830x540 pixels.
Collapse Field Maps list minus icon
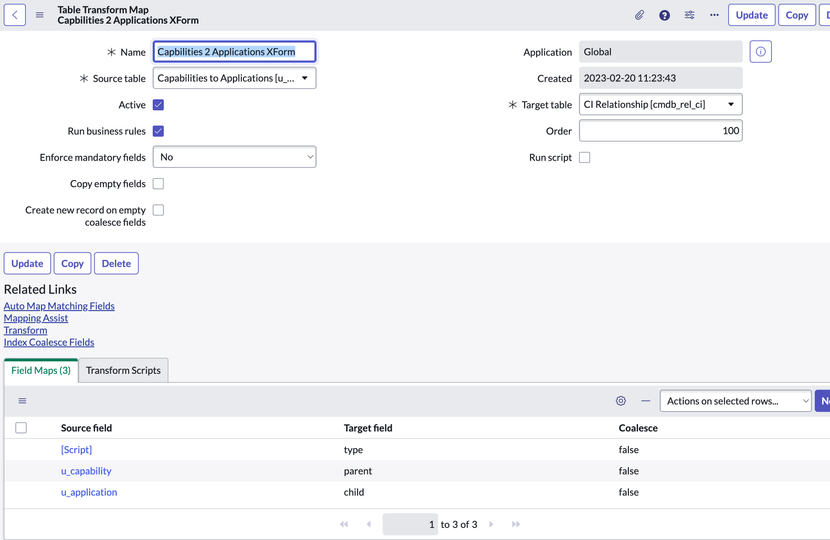[x=645, y=401]
